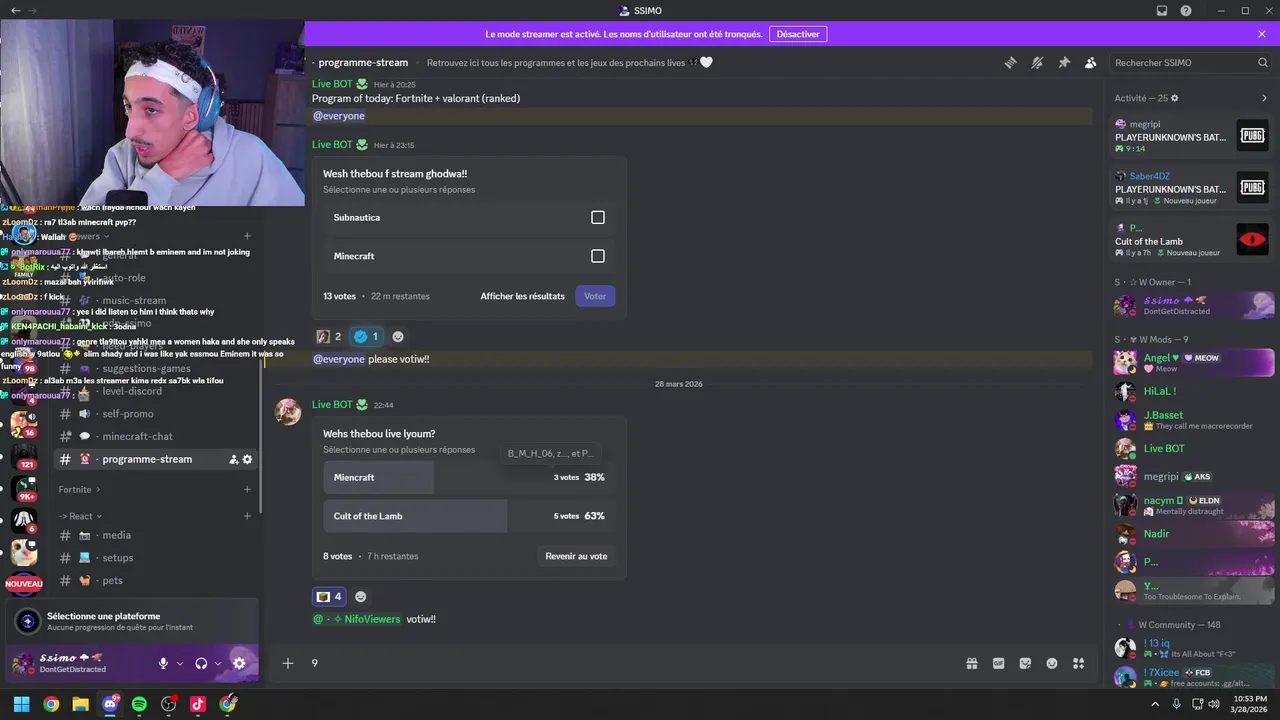The image size is (1280, 720).
Task: Click invite people icon on programme-stream
Action: (x=234, y=459)
